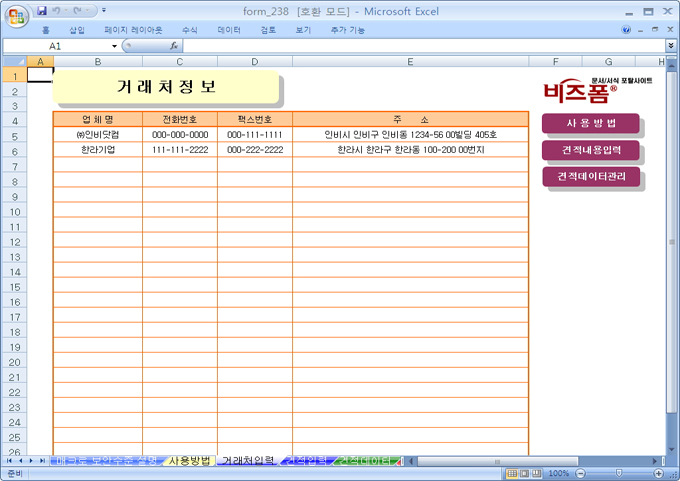Click the zoom out minus button
This screenshot has width=680, height=481.
(580, 473)
